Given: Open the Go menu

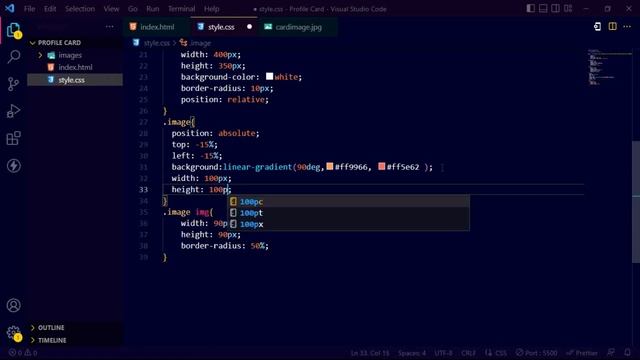Looking at the screenshot, I should 133,9.
